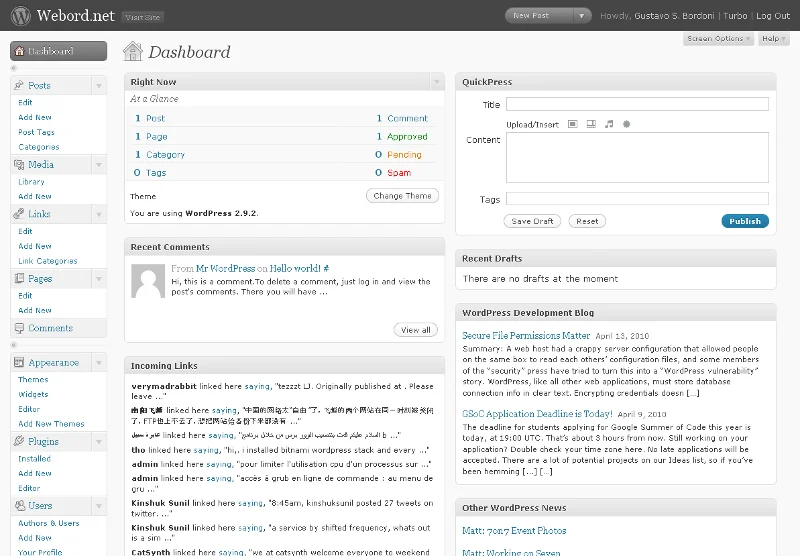Collapse the Posts menu section
Viewport: 800px width, 556px height.
click(x=99, y=86)
